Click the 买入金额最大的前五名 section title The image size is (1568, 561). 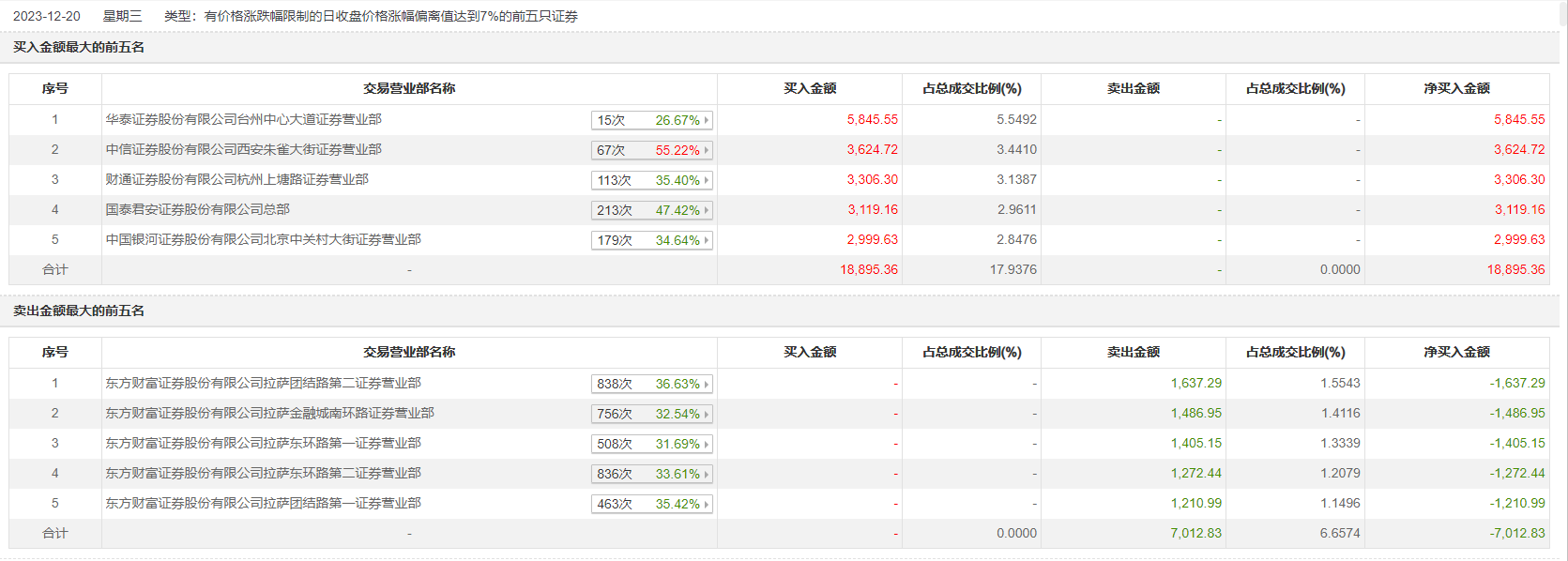pyautogui.click(x=79, y=48)
